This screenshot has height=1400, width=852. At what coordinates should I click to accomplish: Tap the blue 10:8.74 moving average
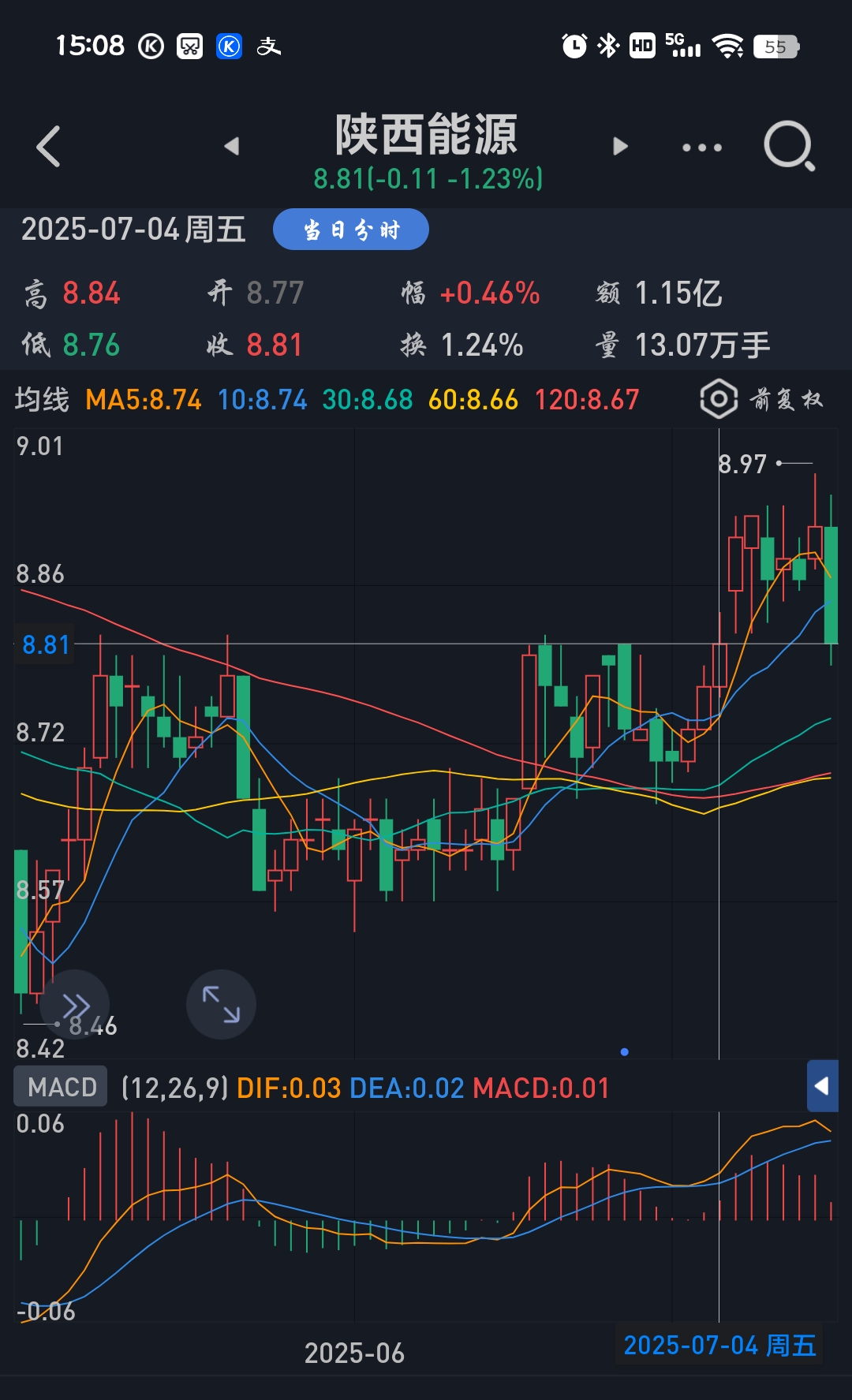click(262, 400)
